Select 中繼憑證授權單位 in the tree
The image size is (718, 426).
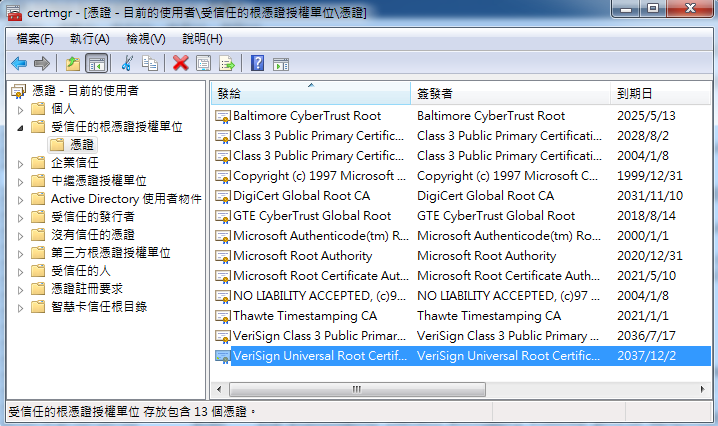point(99,180)
